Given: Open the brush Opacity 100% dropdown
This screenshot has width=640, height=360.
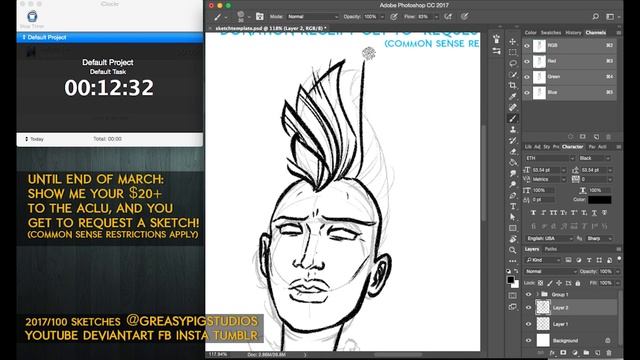Looking at the screenshot, I should [x=382, y=17].
